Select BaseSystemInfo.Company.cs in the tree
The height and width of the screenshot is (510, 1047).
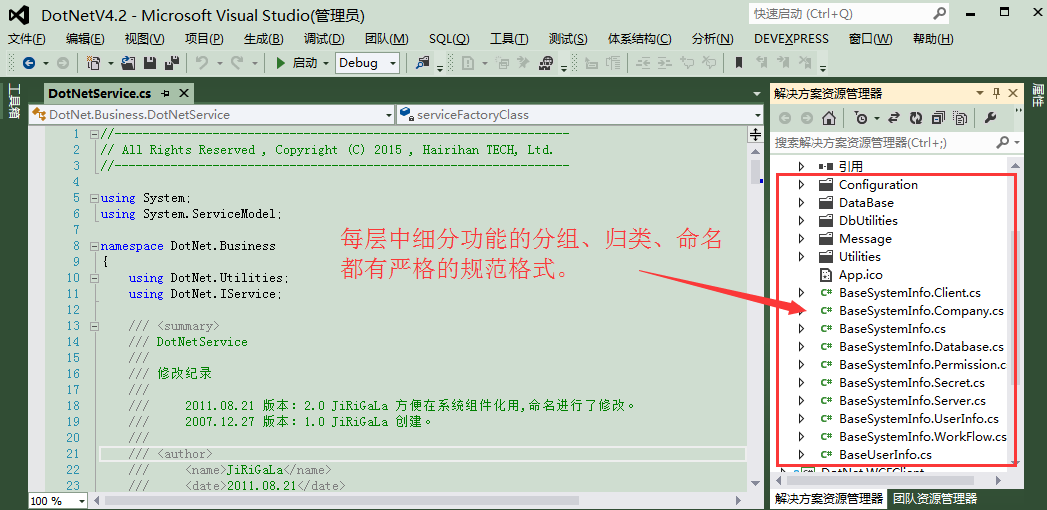(x=921, y=311)
